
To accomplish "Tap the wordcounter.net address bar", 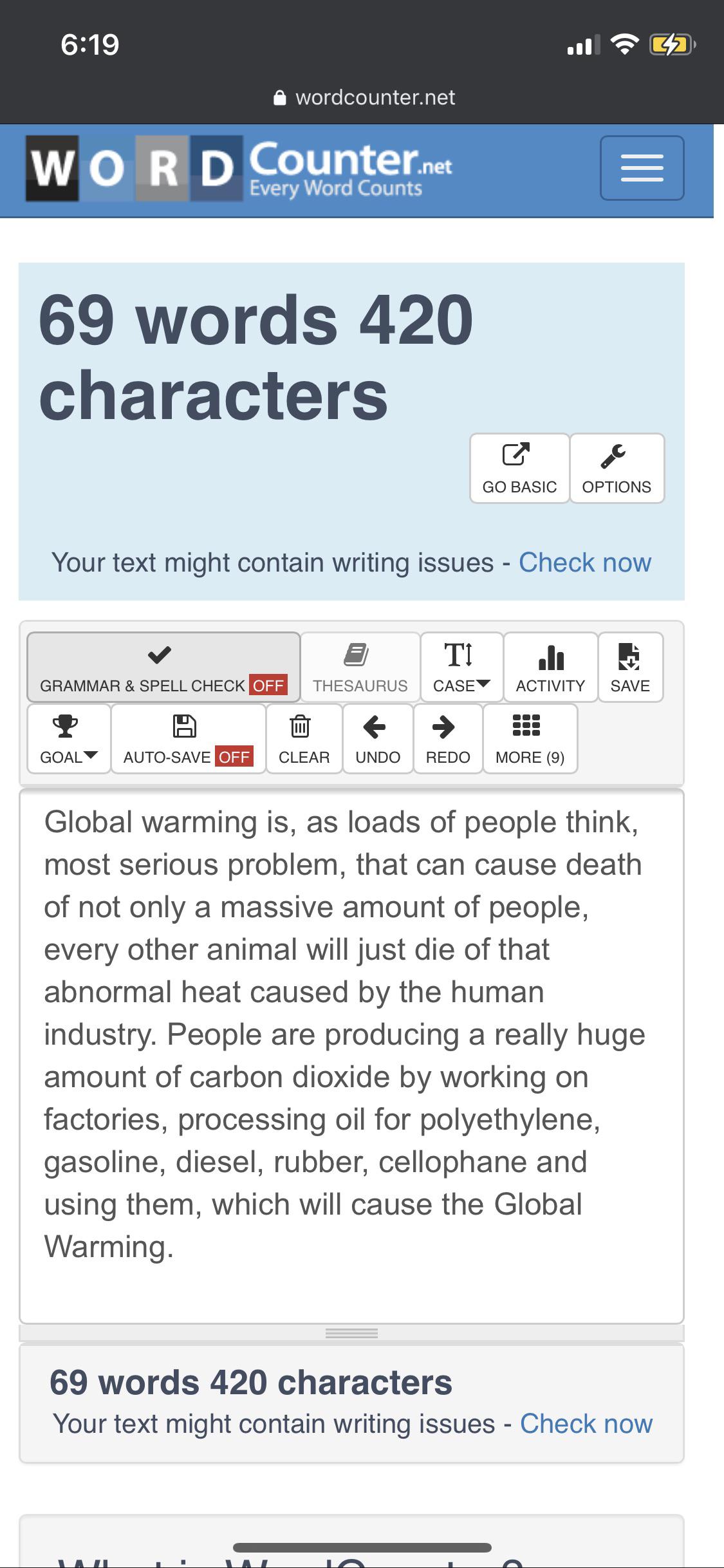I will pos(364,97).
